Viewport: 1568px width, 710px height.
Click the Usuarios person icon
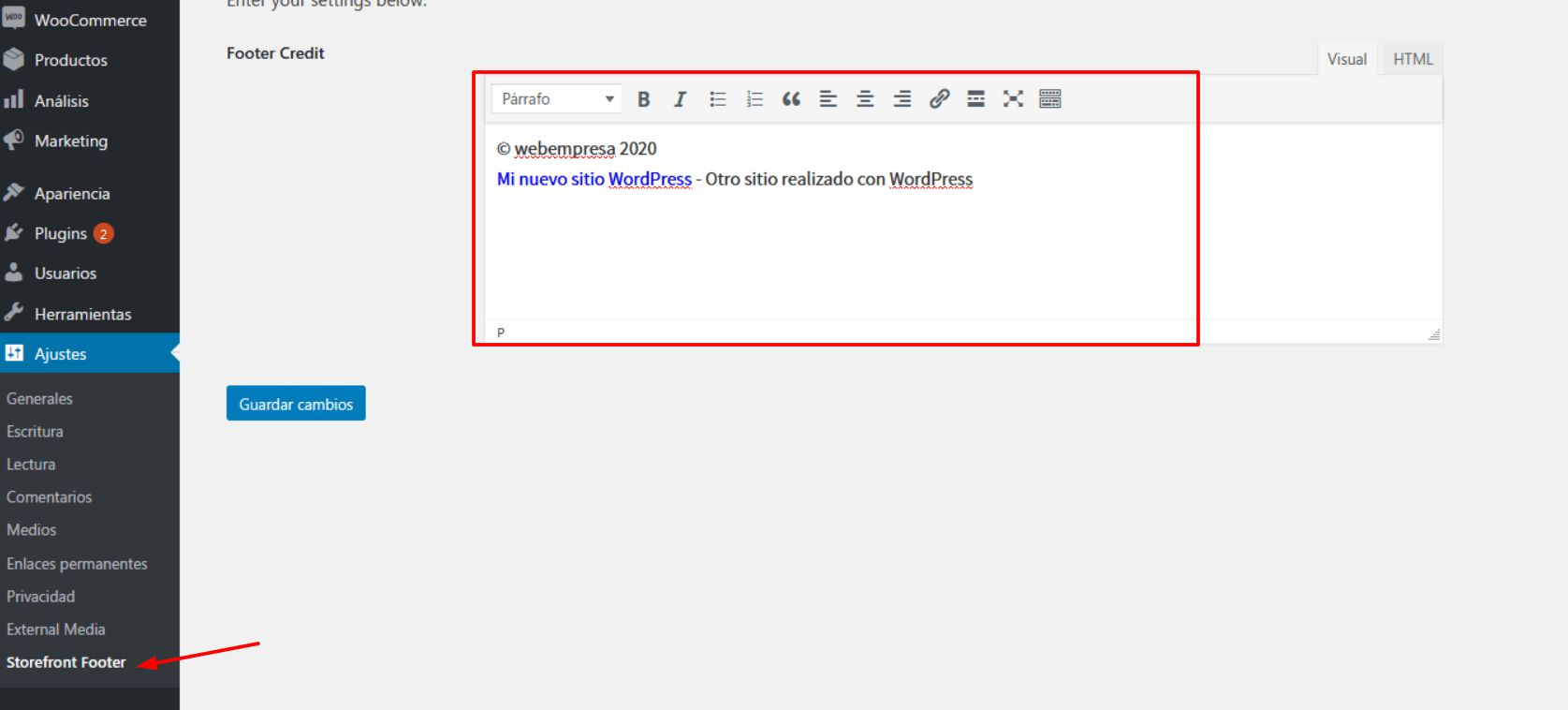coord(13,273)
